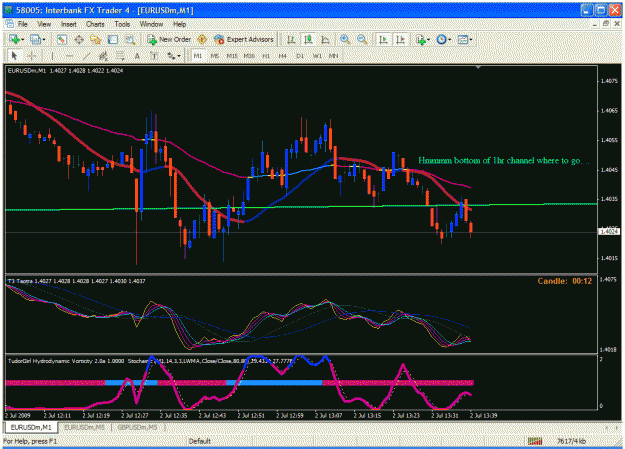Activate the standard Cursor arrow tool
625x449 pixels.
[14, 56]
